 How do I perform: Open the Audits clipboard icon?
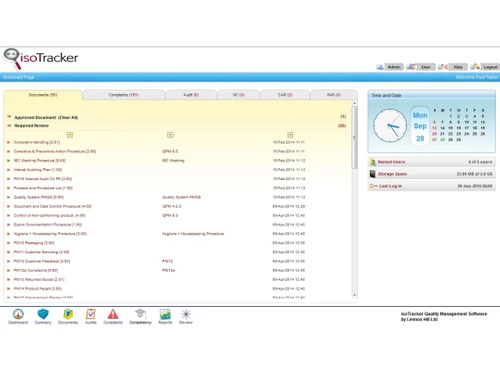91,314
